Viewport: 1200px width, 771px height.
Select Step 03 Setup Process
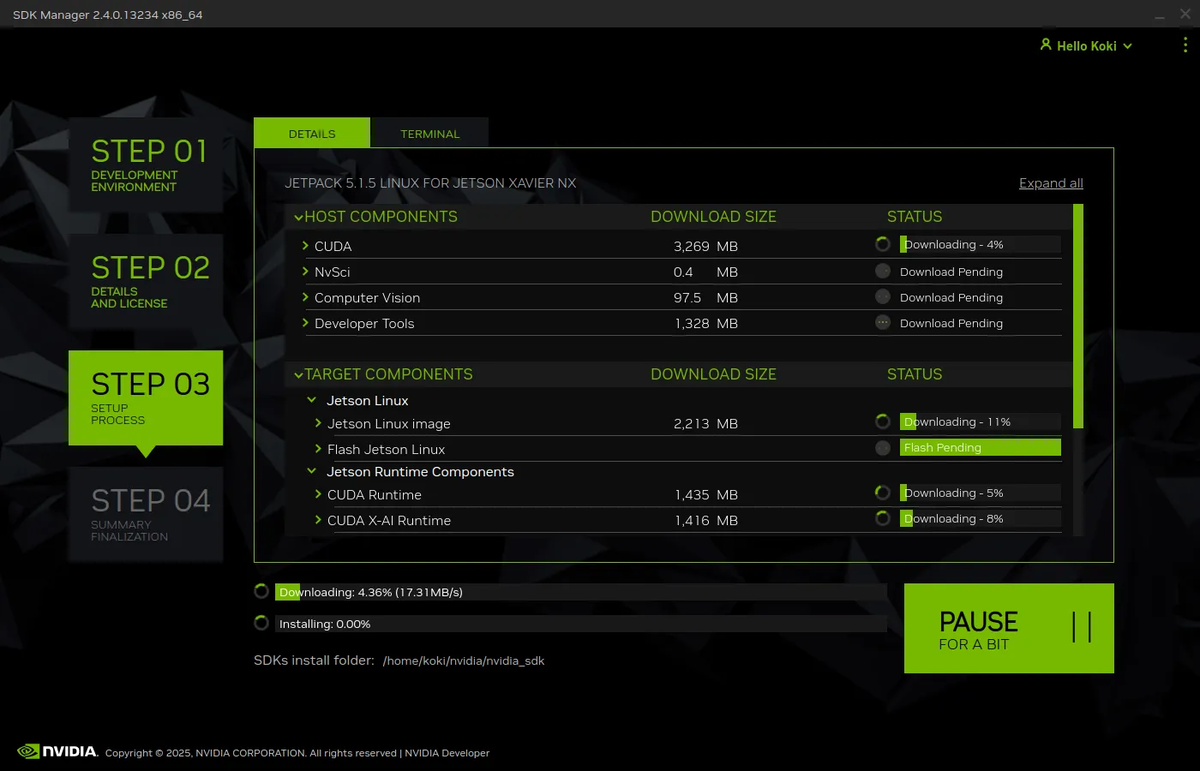[x=146, y=398]
